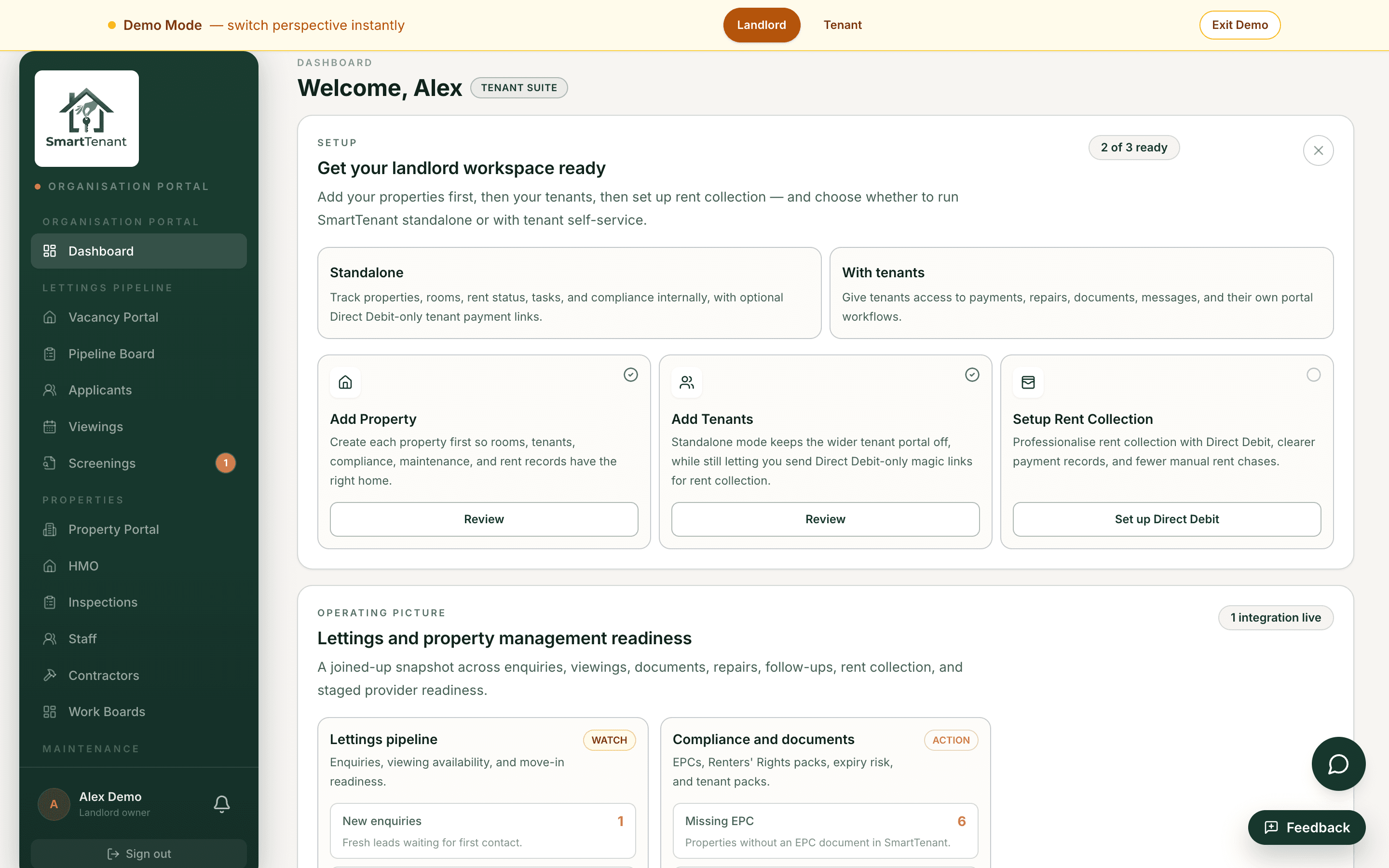Click the Add Tenants people icon
The image size is (1389, 868).
[686, 382]
